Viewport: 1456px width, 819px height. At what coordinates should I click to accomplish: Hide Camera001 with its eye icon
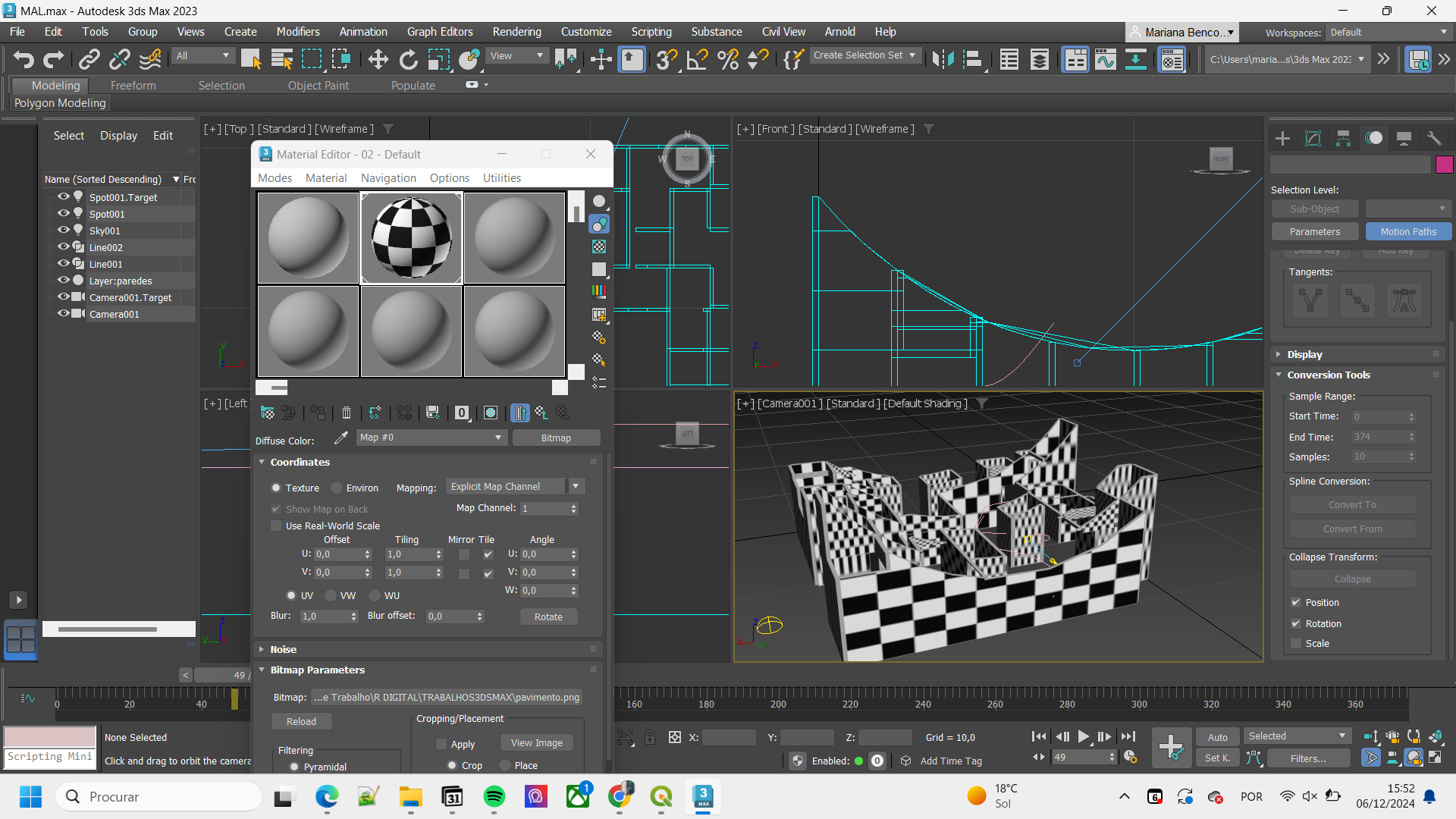pos(64,313)
